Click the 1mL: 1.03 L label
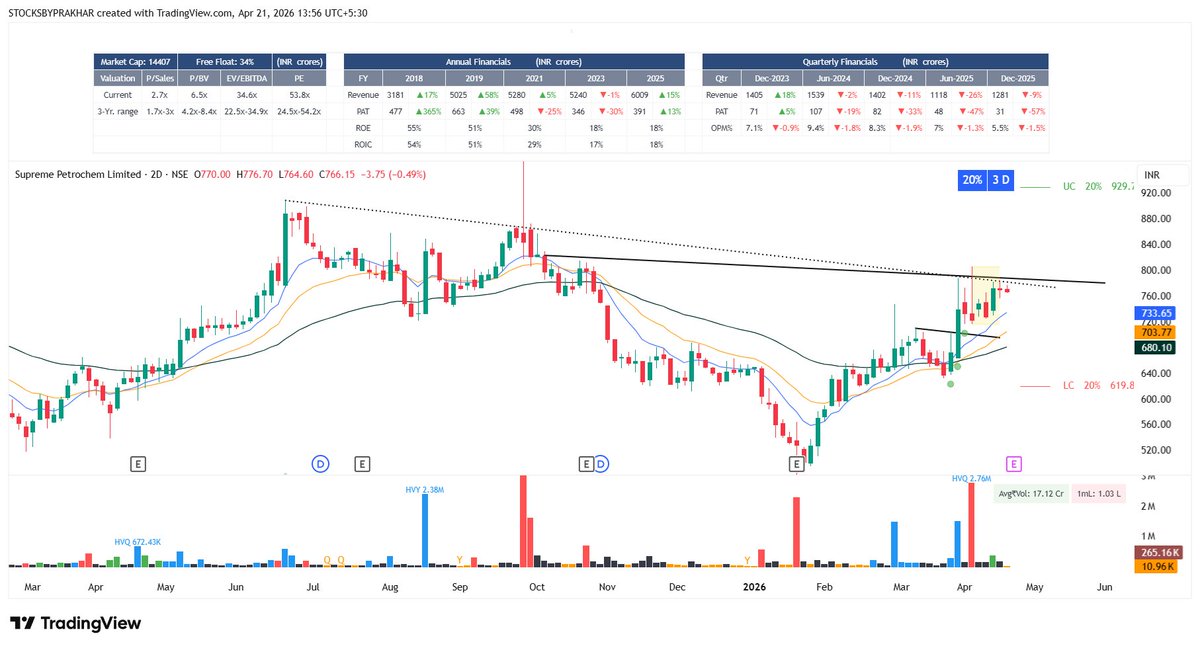This screenshot has height=648, width=1200. click(1098, 494)
